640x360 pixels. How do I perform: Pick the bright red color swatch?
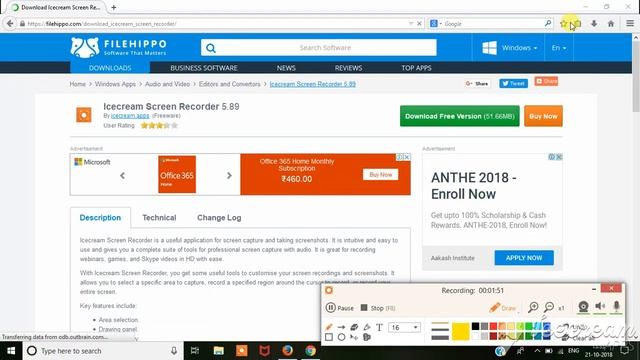pos(493,326)
